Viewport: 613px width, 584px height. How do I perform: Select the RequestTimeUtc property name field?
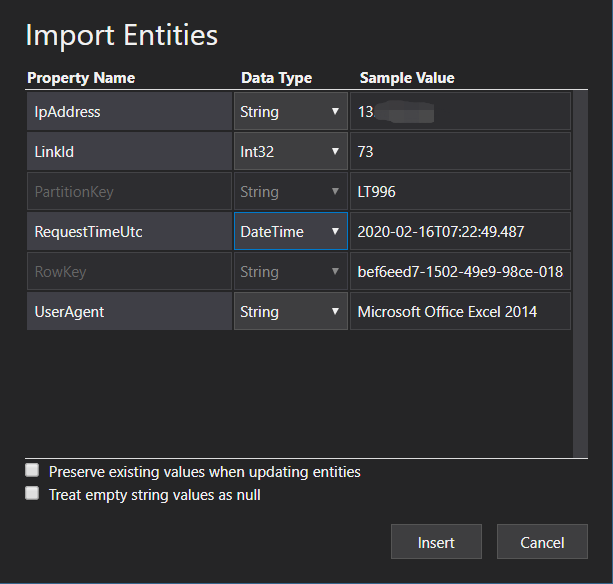(x=130, y=232)
